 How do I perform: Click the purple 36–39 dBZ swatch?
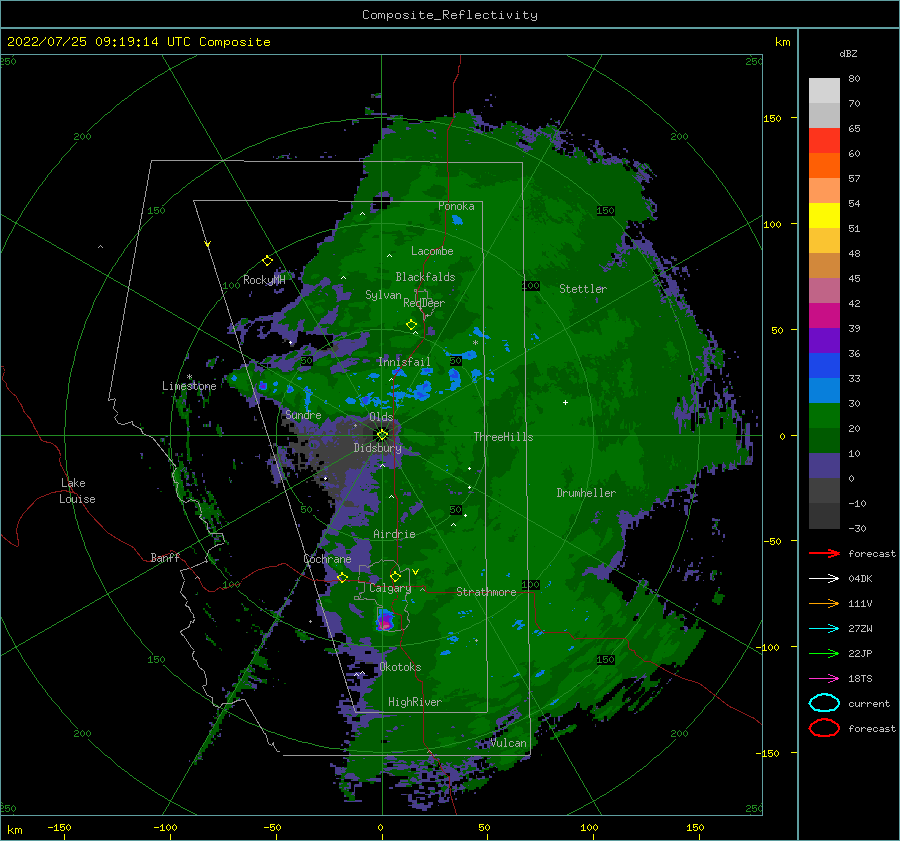click(x=824, y=340)
